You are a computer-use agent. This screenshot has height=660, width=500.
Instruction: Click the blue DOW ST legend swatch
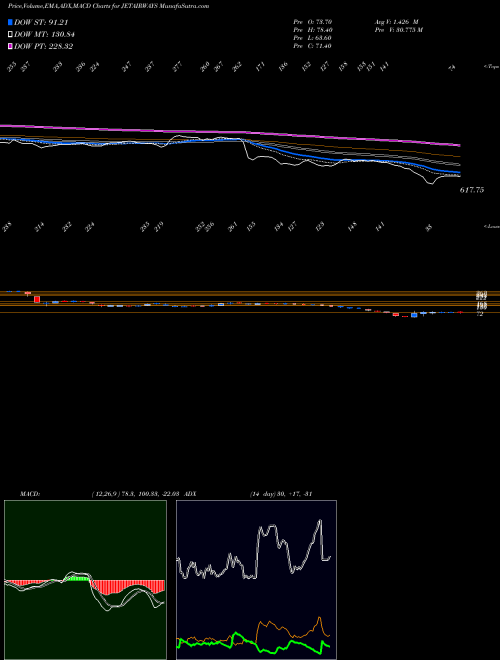click(10, 23)
